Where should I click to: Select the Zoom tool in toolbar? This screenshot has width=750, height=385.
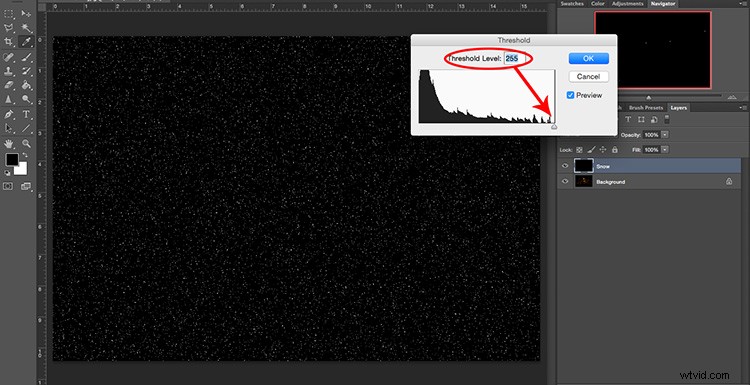(x=26, y=143)
